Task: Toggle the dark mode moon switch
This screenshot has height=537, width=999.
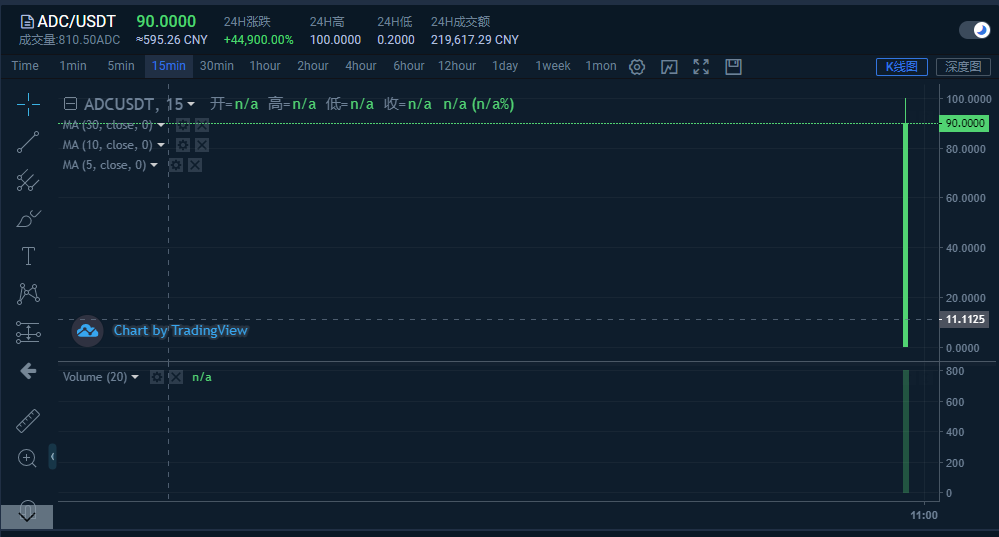Action: tap(974, 30)
